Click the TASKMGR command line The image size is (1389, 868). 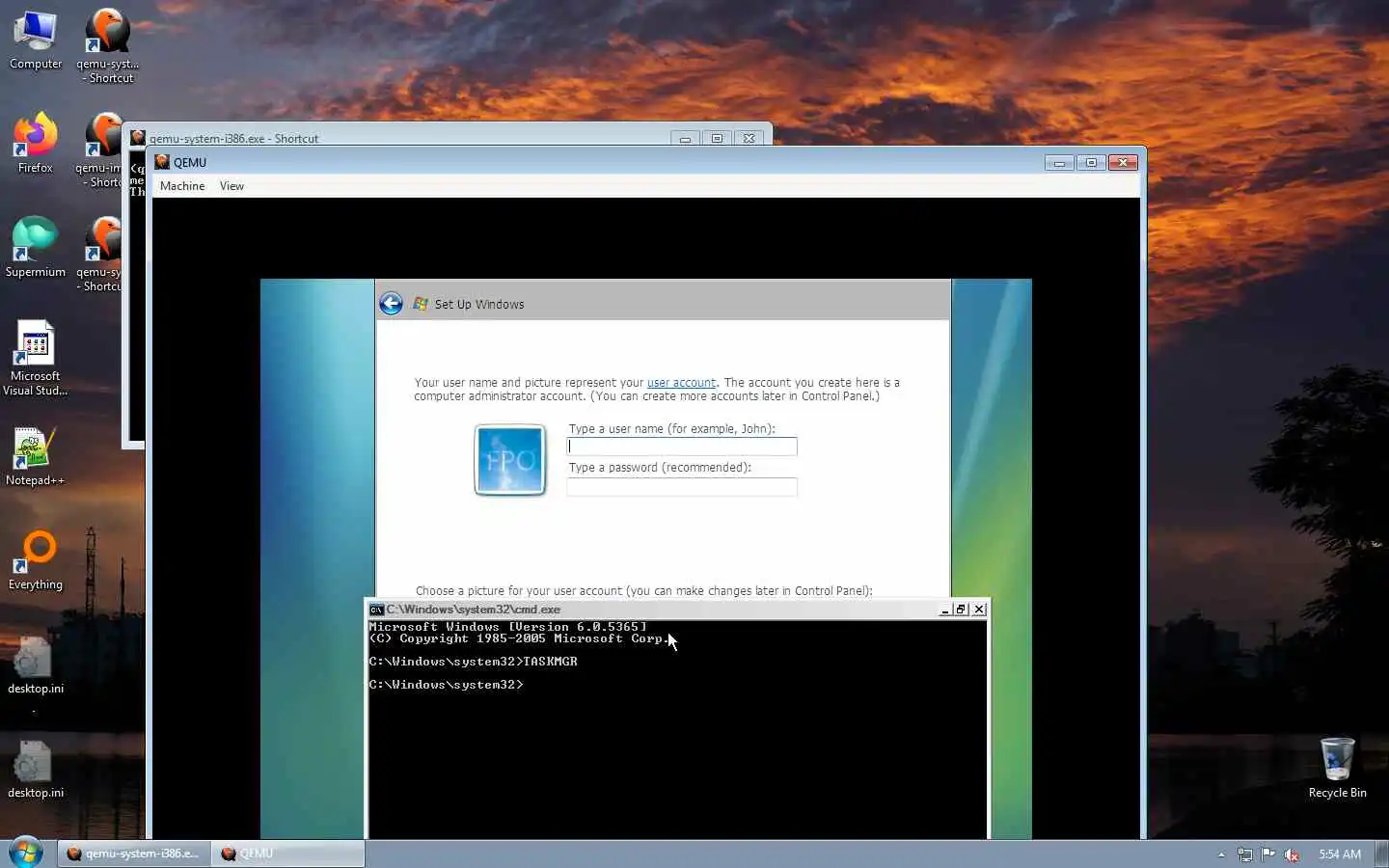(473, 662)
